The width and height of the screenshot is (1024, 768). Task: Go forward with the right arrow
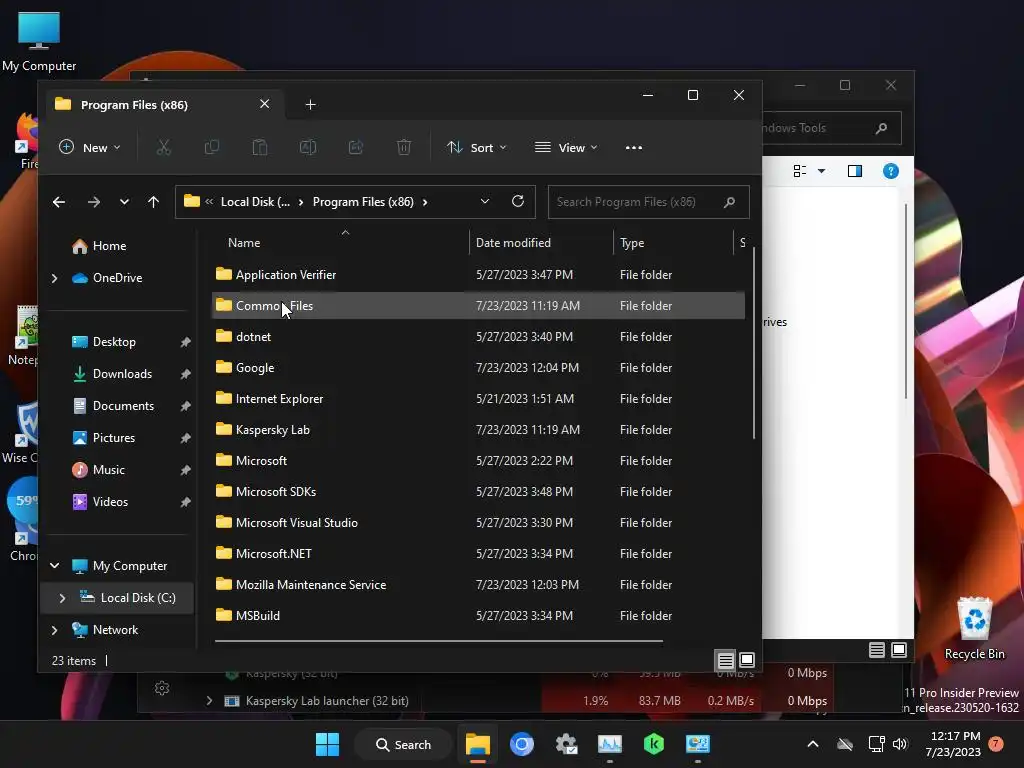click(93, 202)
